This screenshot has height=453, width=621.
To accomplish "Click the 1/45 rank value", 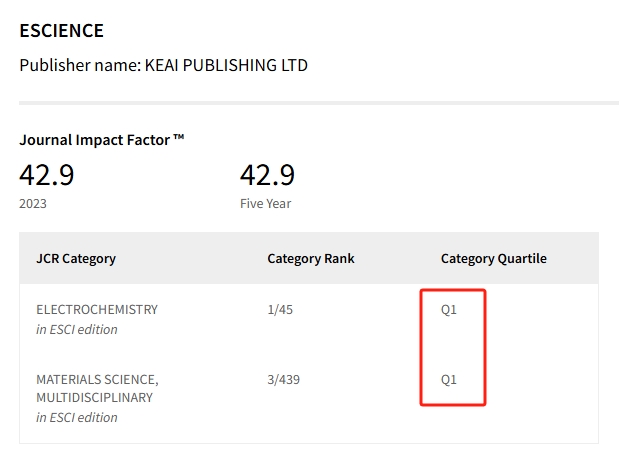I will tap(280, 310).
